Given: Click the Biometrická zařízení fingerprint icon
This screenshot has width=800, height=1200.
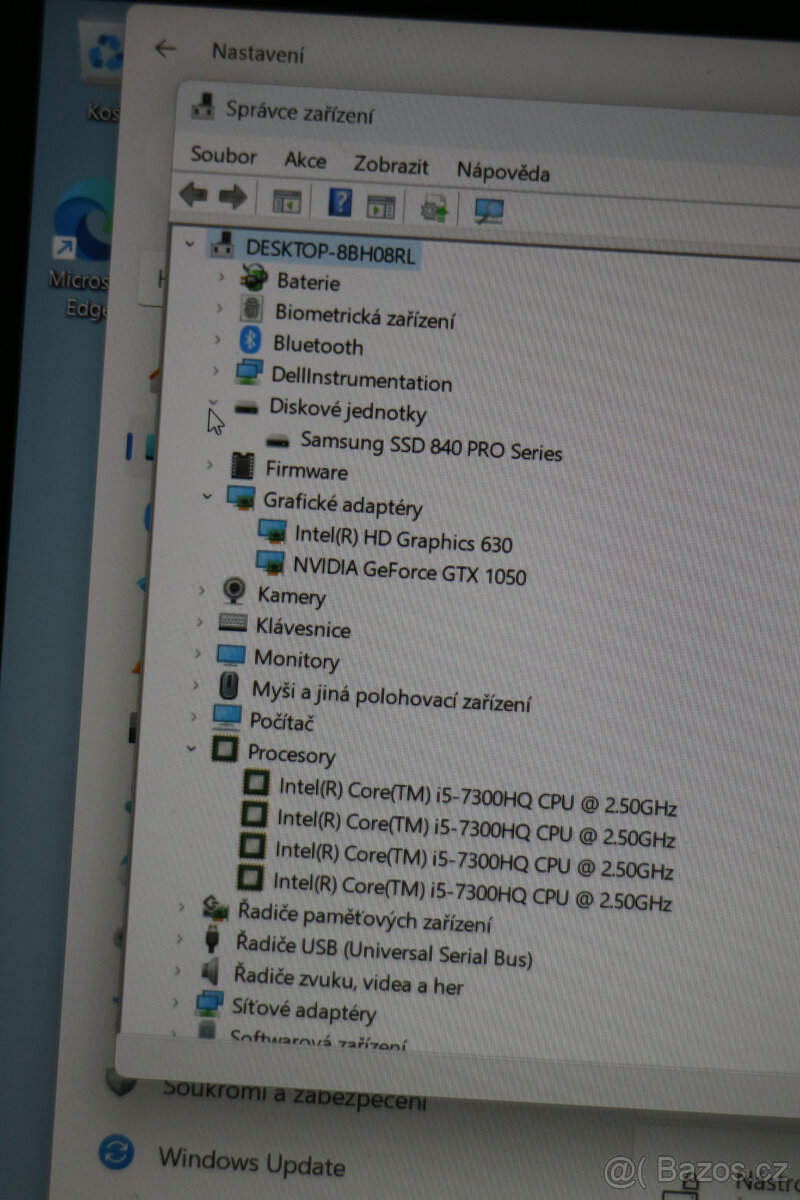Looking at the screenshot, I should click(252, 310).
